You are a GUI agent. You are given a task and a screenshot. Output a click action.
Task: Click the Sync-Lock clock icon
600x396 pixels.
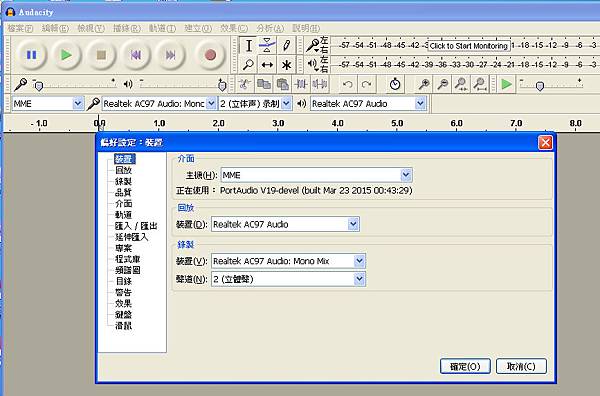(395, 84)
